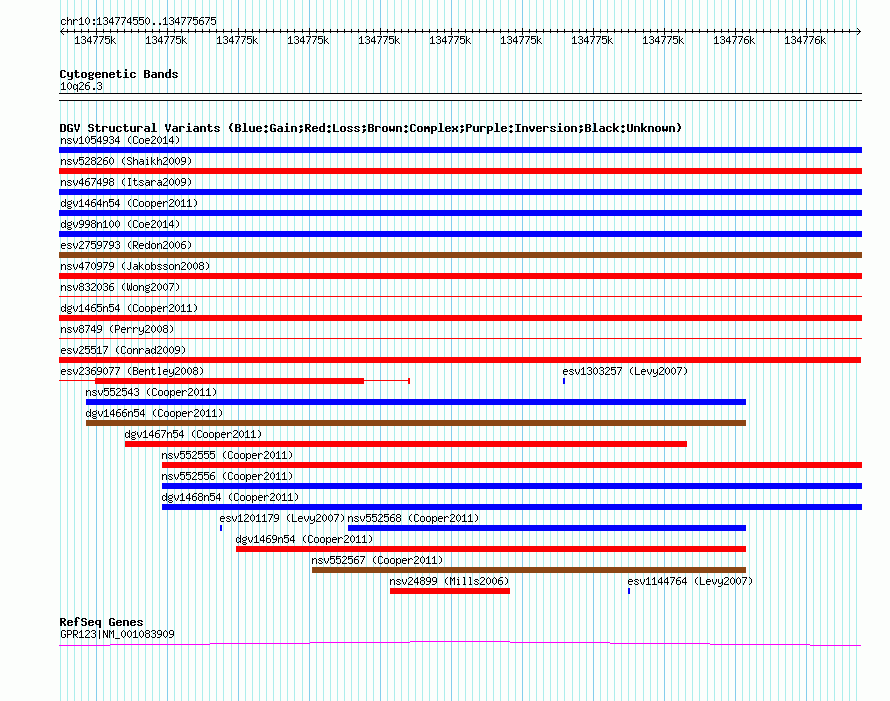Click the Cytogenetic Bands track heading

pyautogui.click(x=119, y=74)
